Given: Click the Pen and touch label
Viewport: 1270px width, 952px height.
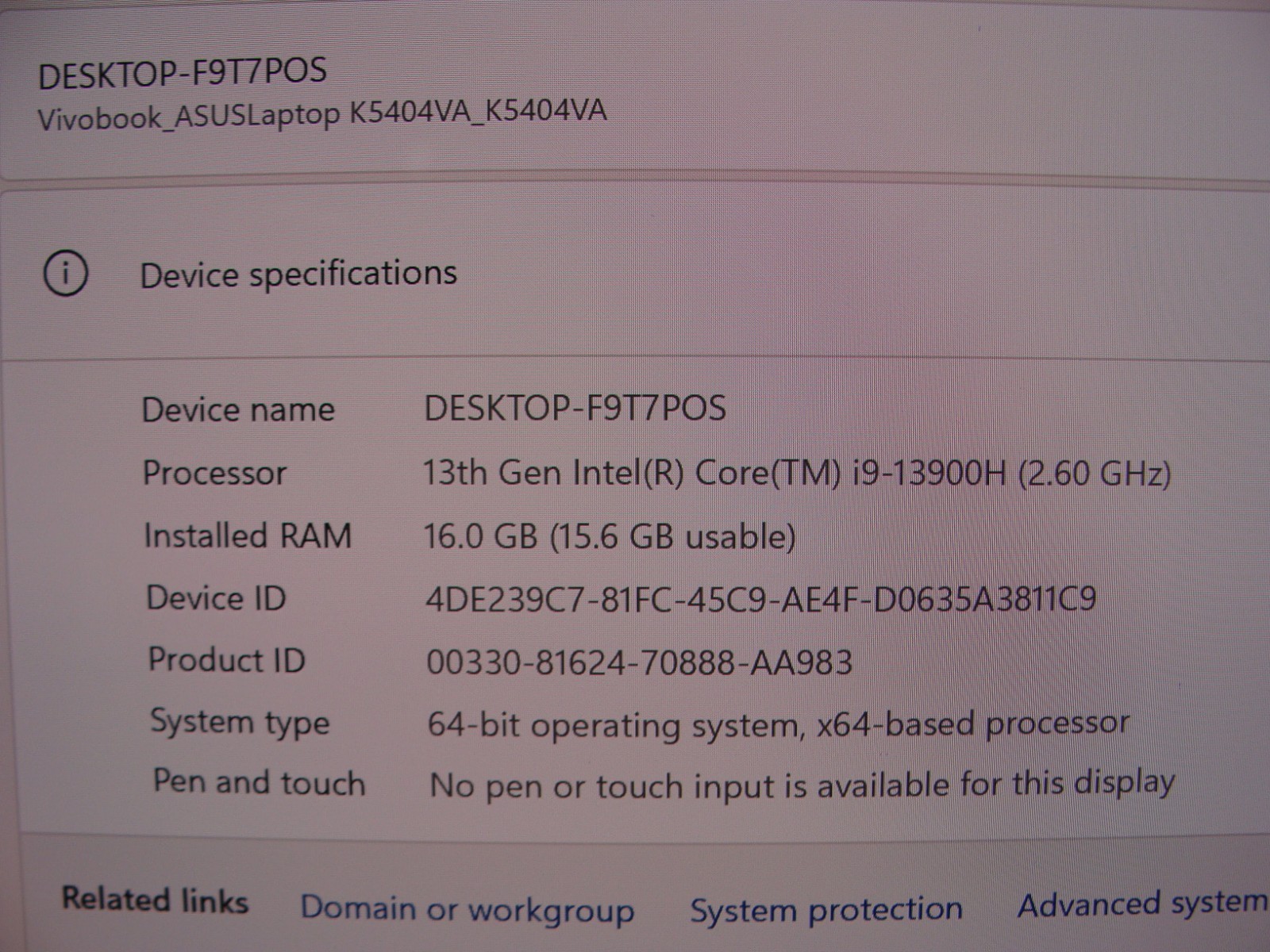Looking at the screenshot, I should click(x=260, y=783).
